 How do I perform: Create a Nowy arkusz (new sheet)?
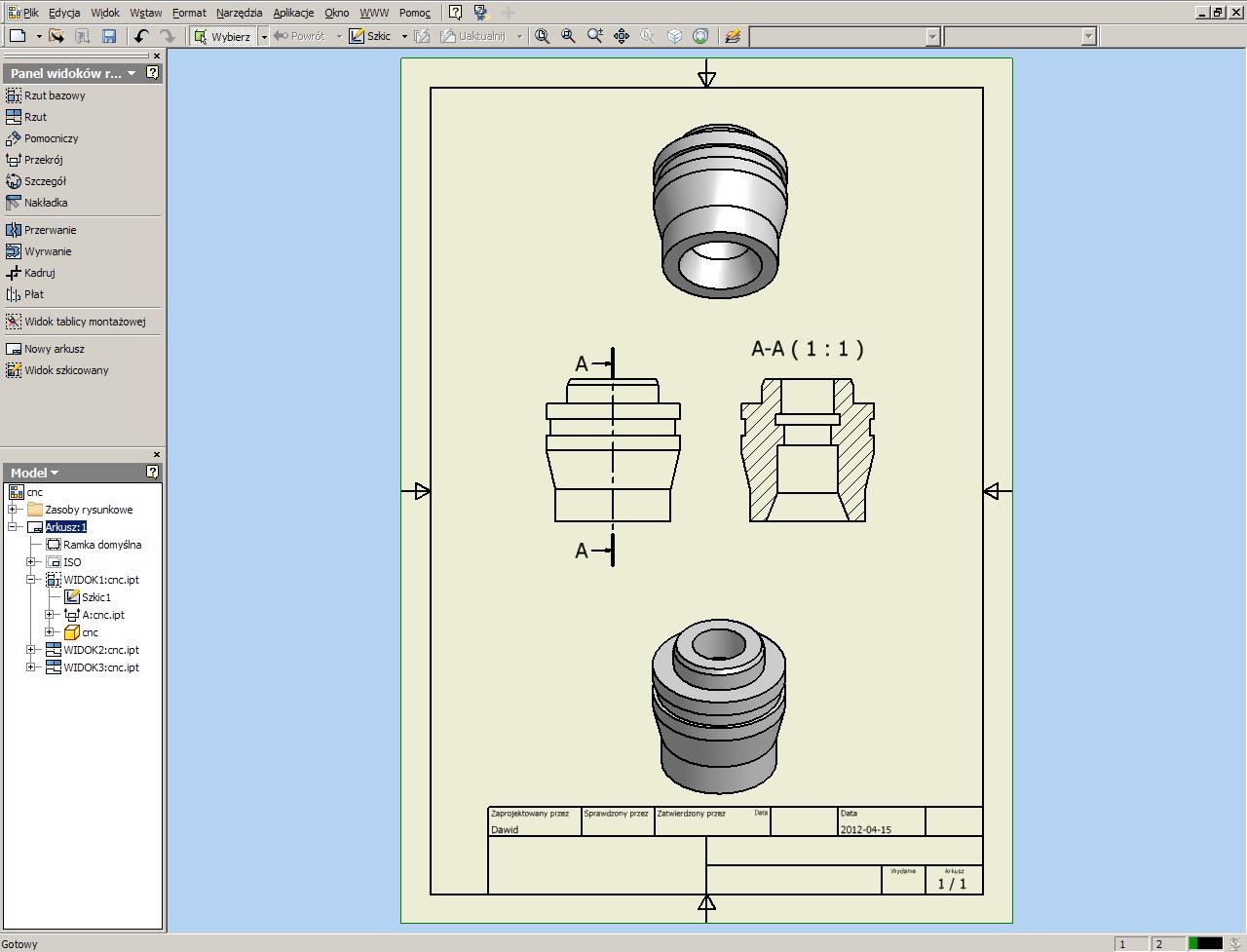pos(45,349)
